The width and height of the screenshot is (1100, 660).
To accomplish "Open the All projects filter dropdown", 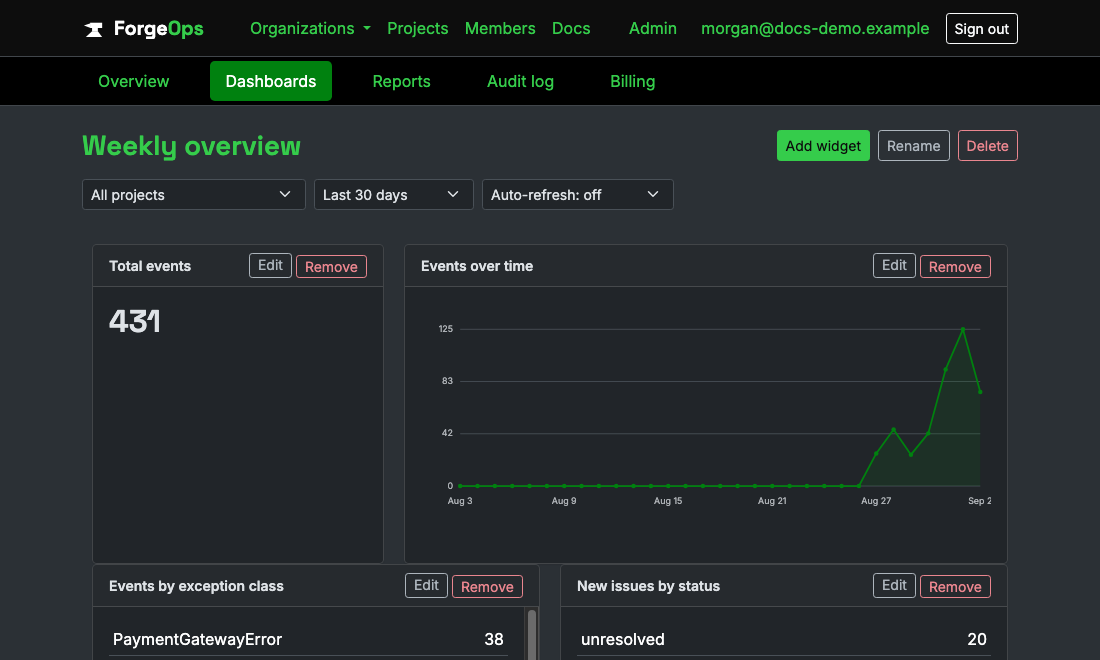I will [194, 195].
